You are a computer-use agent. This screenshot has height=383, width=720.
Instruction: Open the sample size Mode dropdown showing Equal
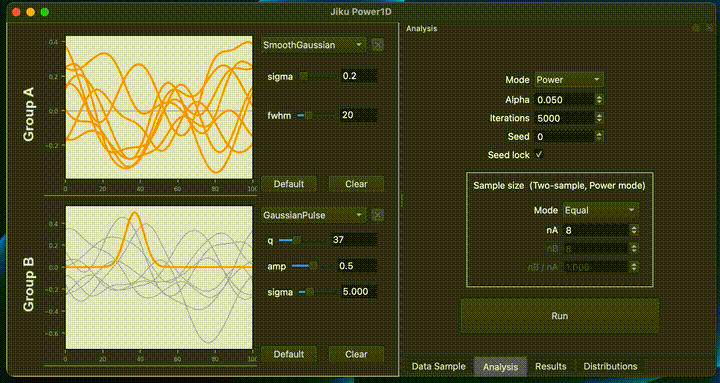click(x=601, y=210)
